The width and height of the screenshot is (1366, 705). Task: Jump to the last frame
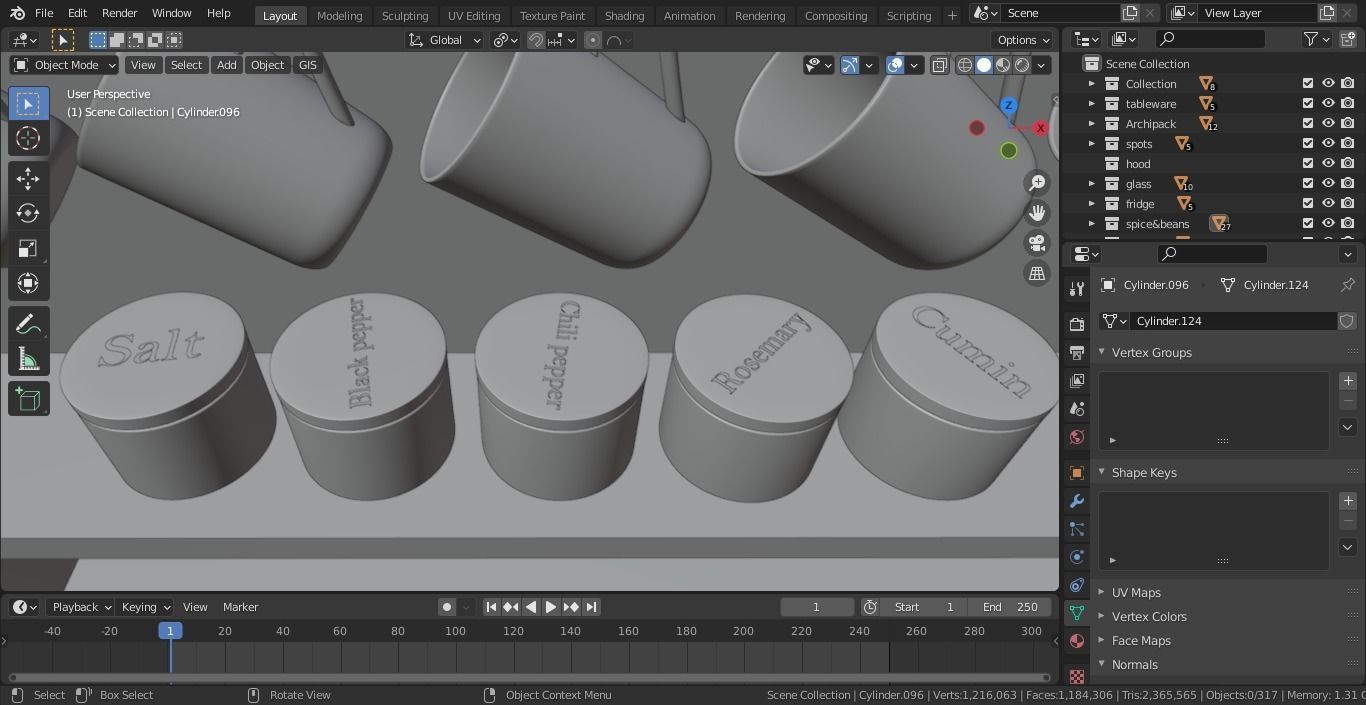(x=591, y=607)
